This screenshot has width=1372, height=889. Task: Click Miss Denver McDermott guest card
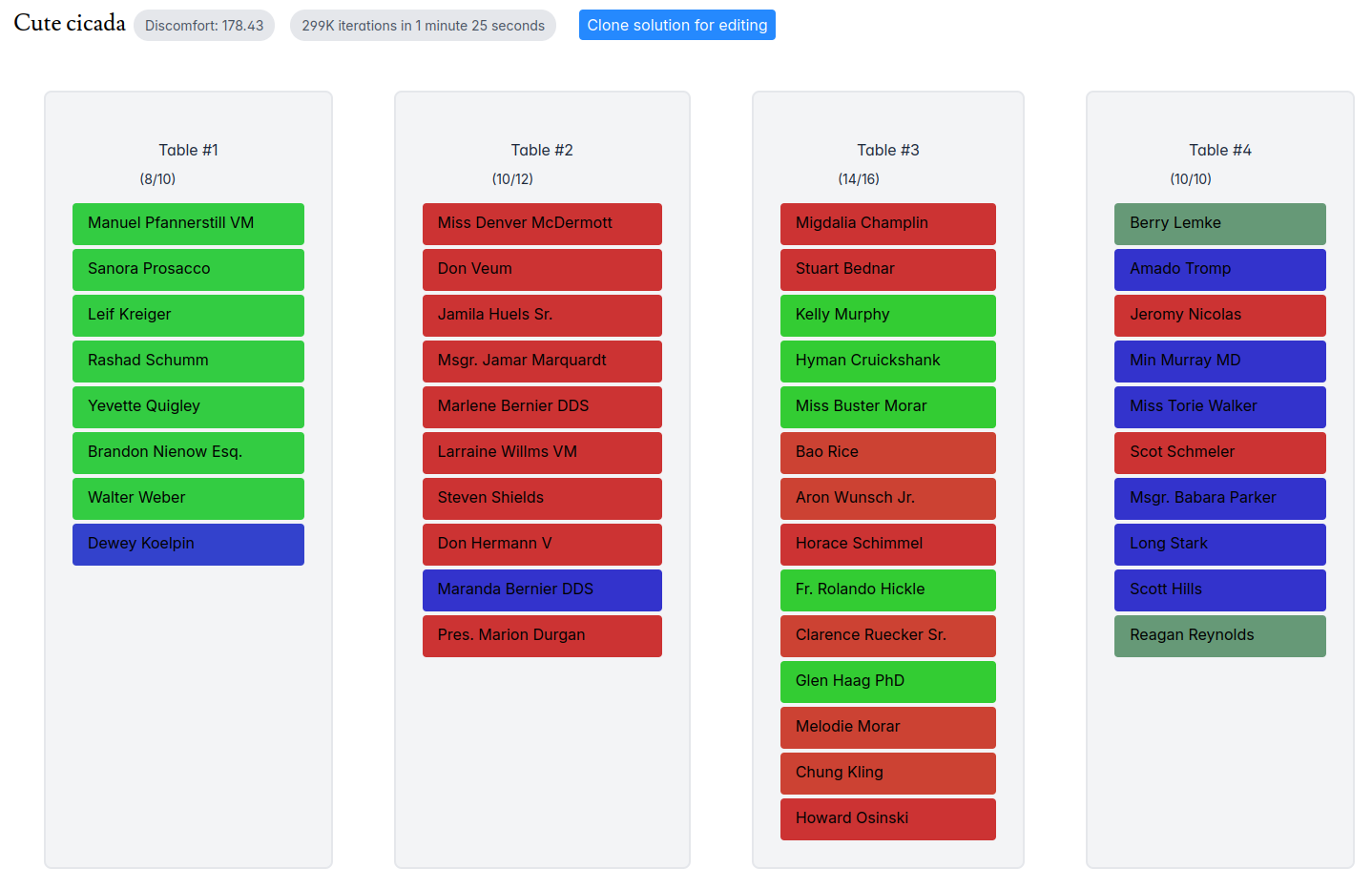[x=541, y=223]
